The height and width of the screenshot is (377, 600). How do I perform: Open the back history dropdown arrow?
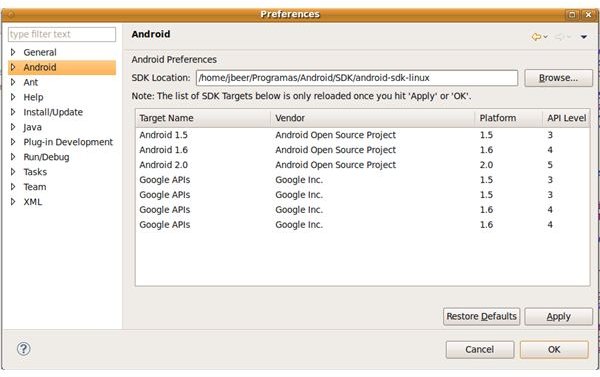(x=545, y=37)
